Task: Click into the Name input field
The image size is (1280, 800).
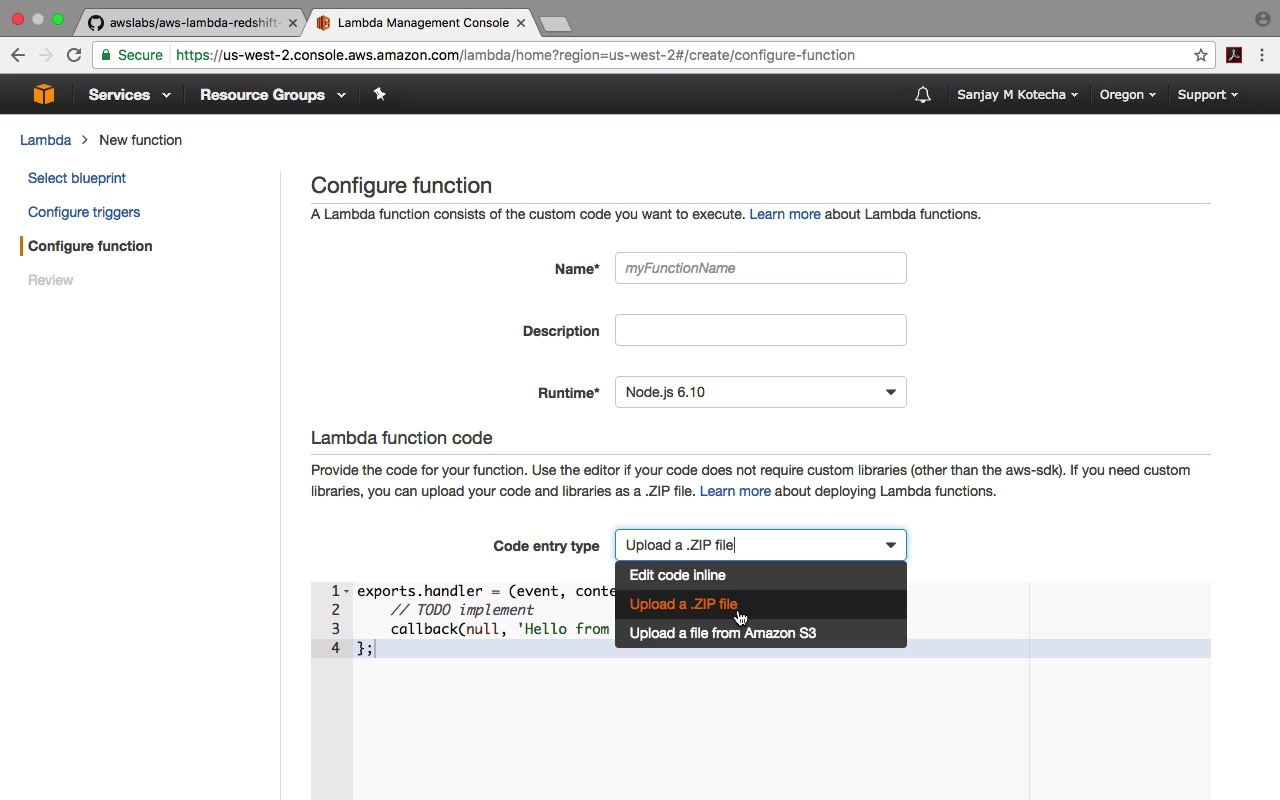Action: pyautogui.click(x=760, y=268)
